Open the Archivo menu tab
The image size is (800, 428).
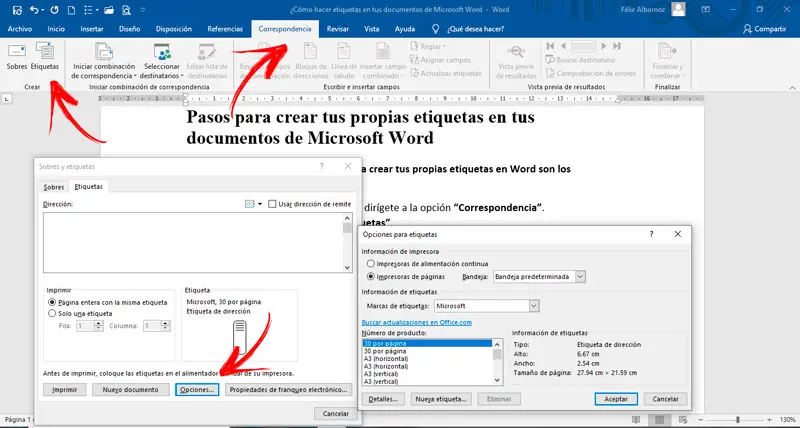pos(20,29)
